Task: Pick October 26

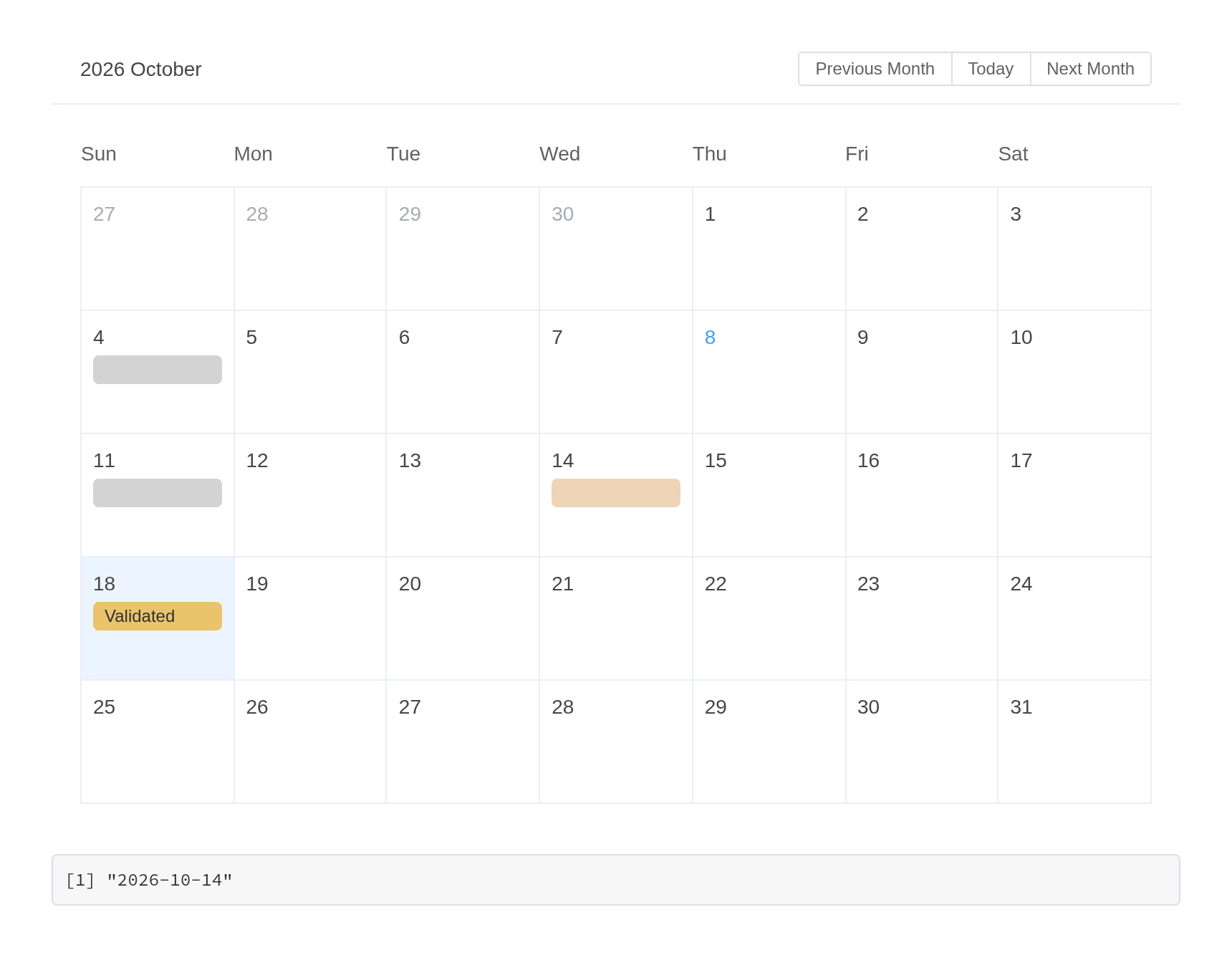Action: 310,742
